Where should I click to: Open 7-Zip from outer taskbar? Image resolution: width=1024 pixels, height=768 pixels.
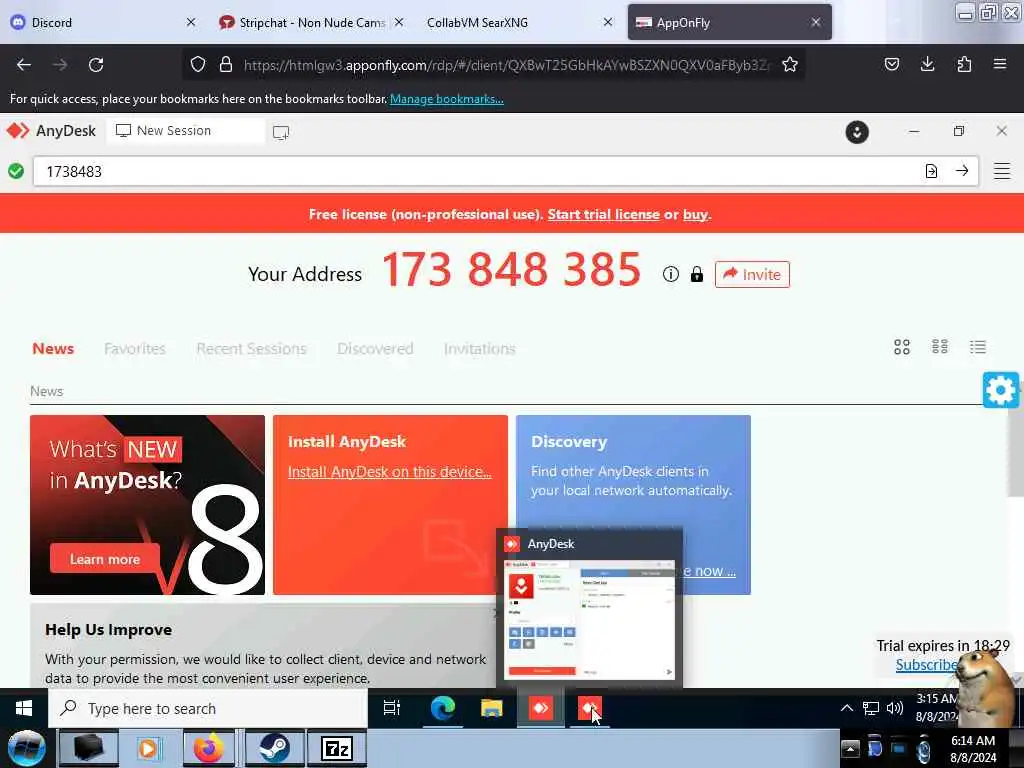(x=337, y=748)
